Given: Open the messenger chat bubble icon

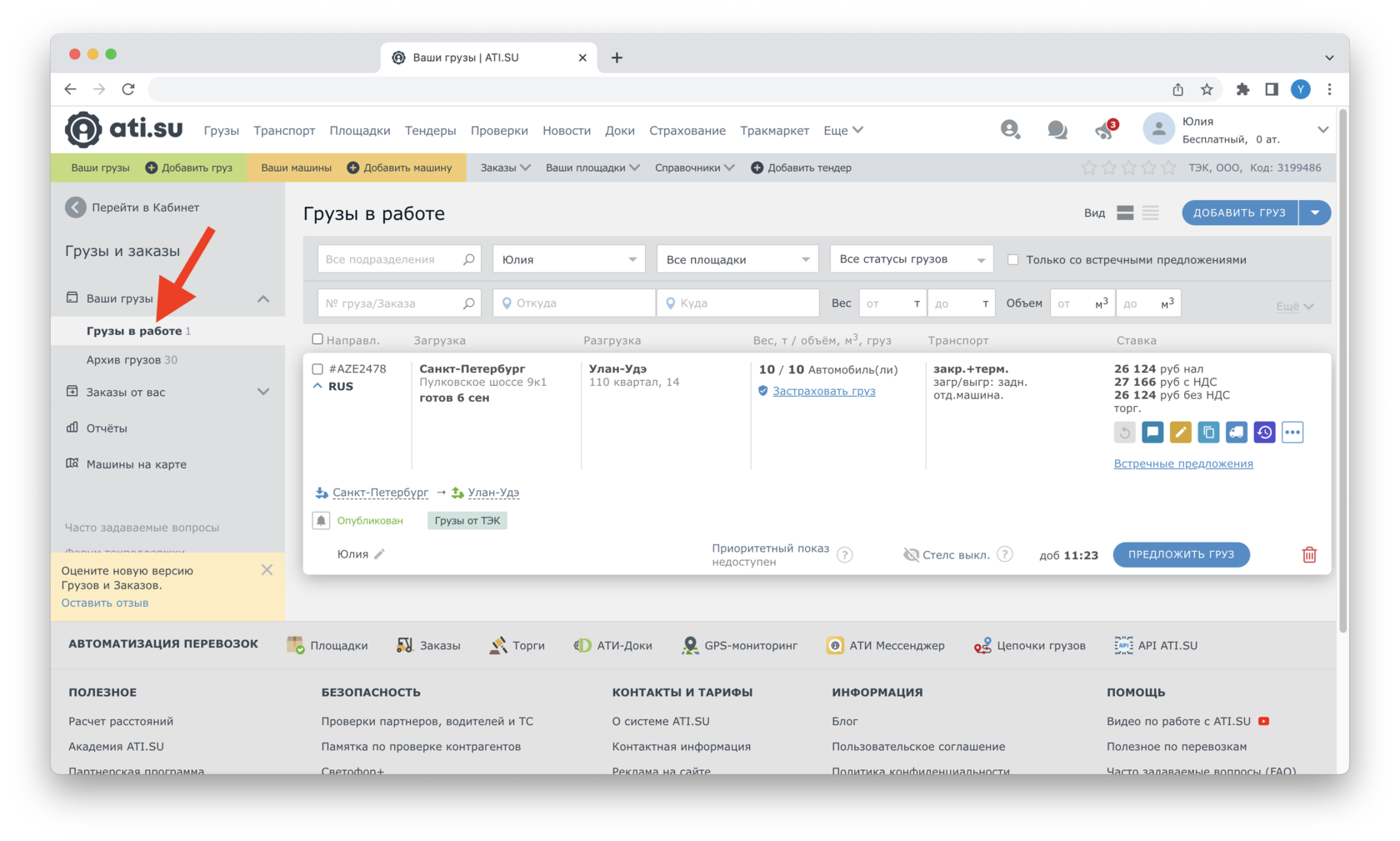Looking at the screenshot, I should [1057, 130].
